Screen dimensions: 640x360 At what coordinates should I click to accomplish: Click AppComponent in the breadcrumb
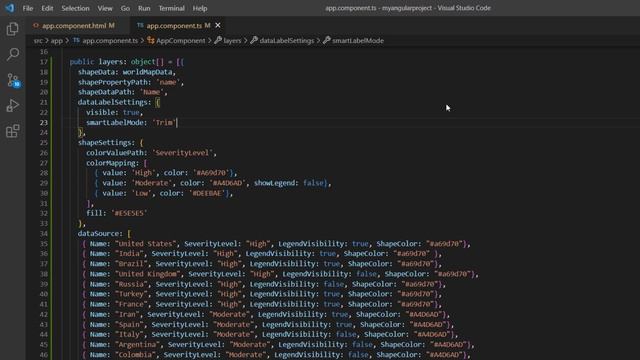click(x=180, y=40)
